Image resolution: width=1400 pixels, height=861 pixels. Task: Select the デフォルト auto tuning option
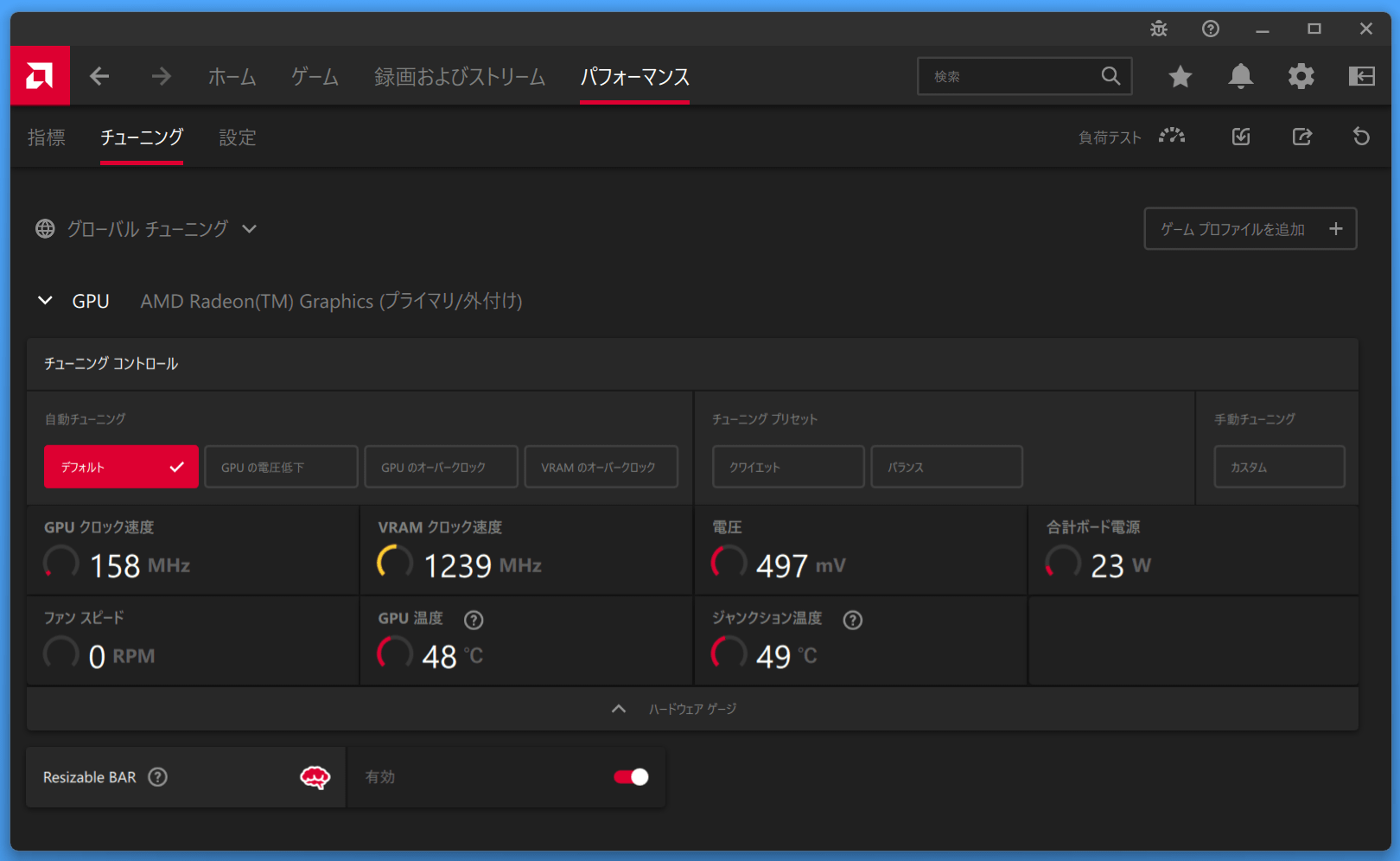tap(121, 467)
